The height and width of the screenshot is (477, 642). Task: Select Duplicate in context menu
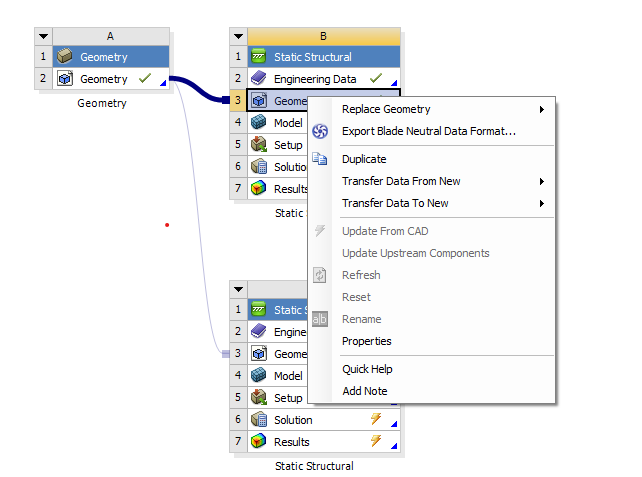[x=432, y=159]
